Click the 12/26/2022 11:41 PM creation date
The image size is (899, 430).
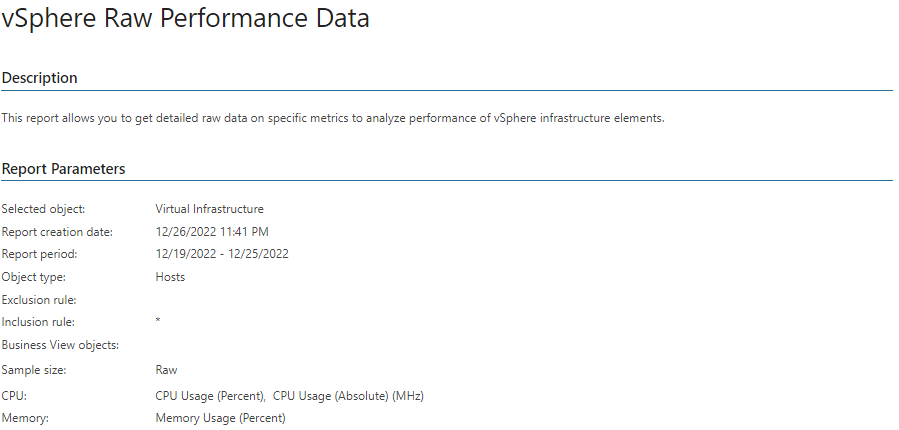[x=212, y=232]
